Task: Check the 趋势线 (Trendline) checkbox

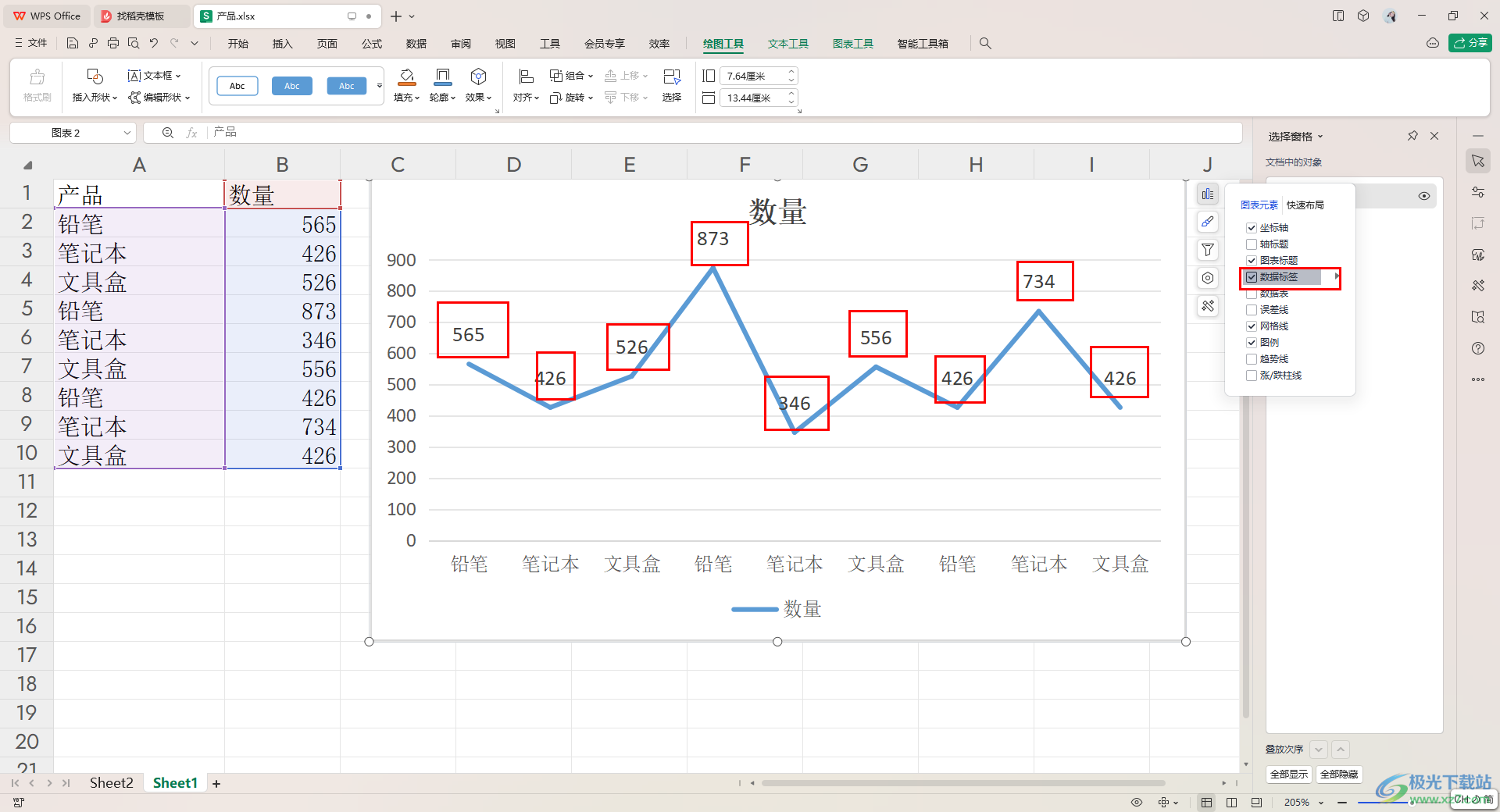Action: coord(1252,359)
